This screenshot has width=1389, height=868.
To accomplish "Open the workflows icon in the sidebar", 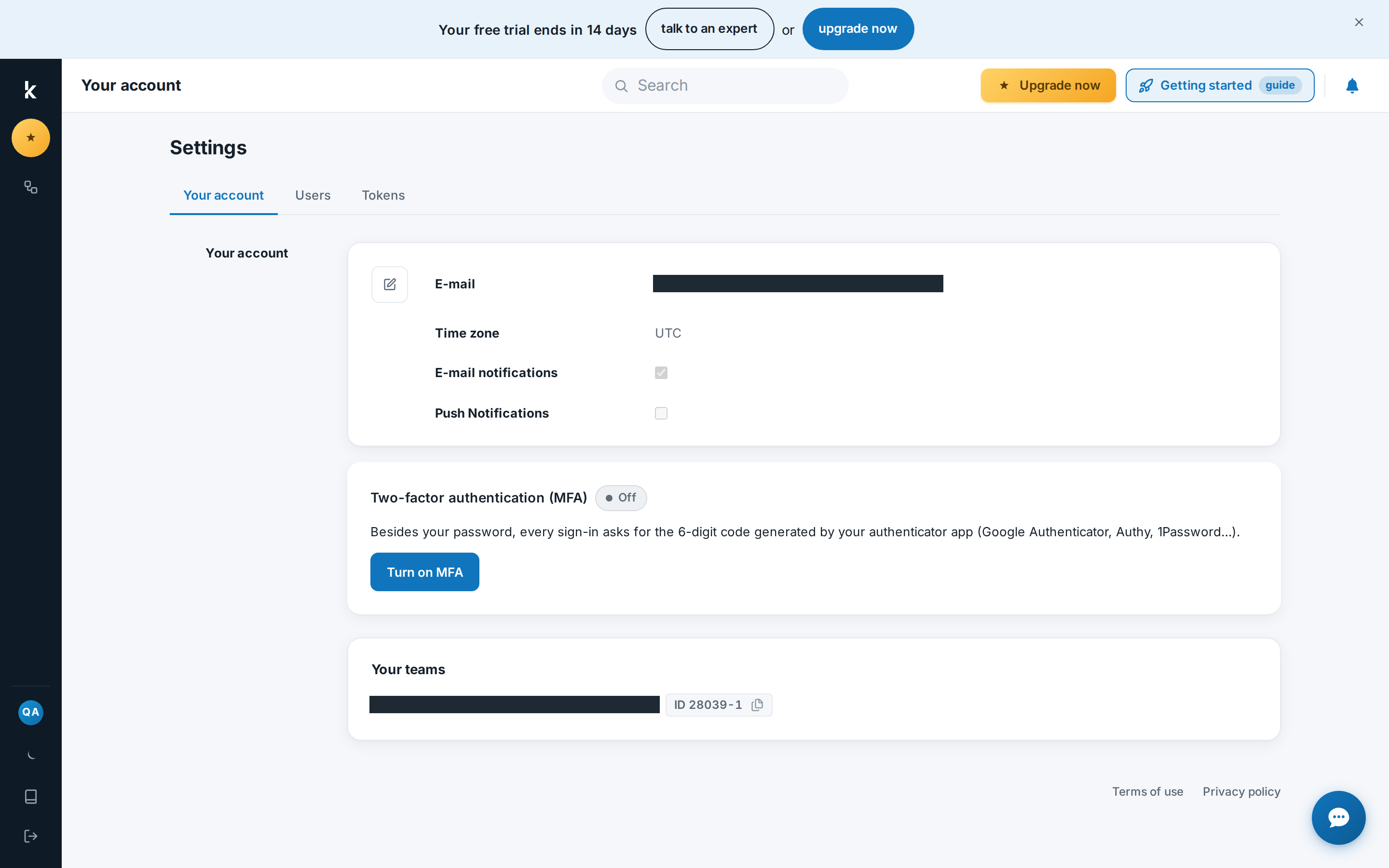I will click(30, 187).
